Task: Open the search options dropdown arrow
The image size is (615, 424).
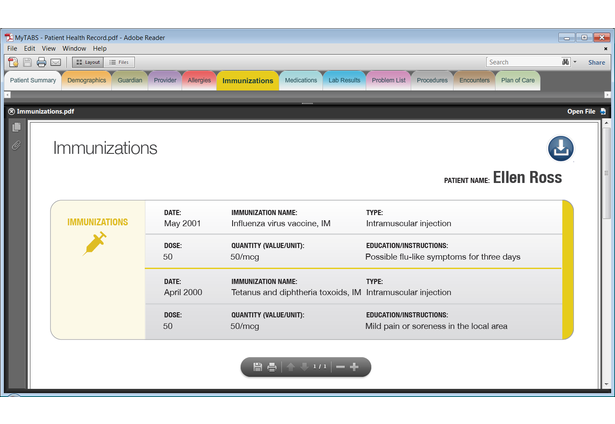Action: click(x=575, y=62)
